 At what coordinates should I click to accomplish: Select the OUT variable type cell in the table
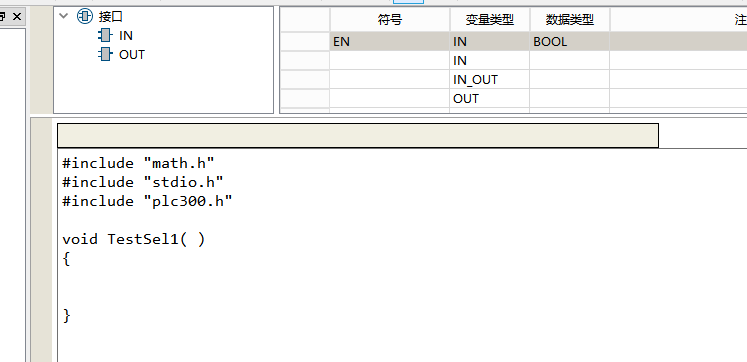pyautogui.click(x=490, y=99)
